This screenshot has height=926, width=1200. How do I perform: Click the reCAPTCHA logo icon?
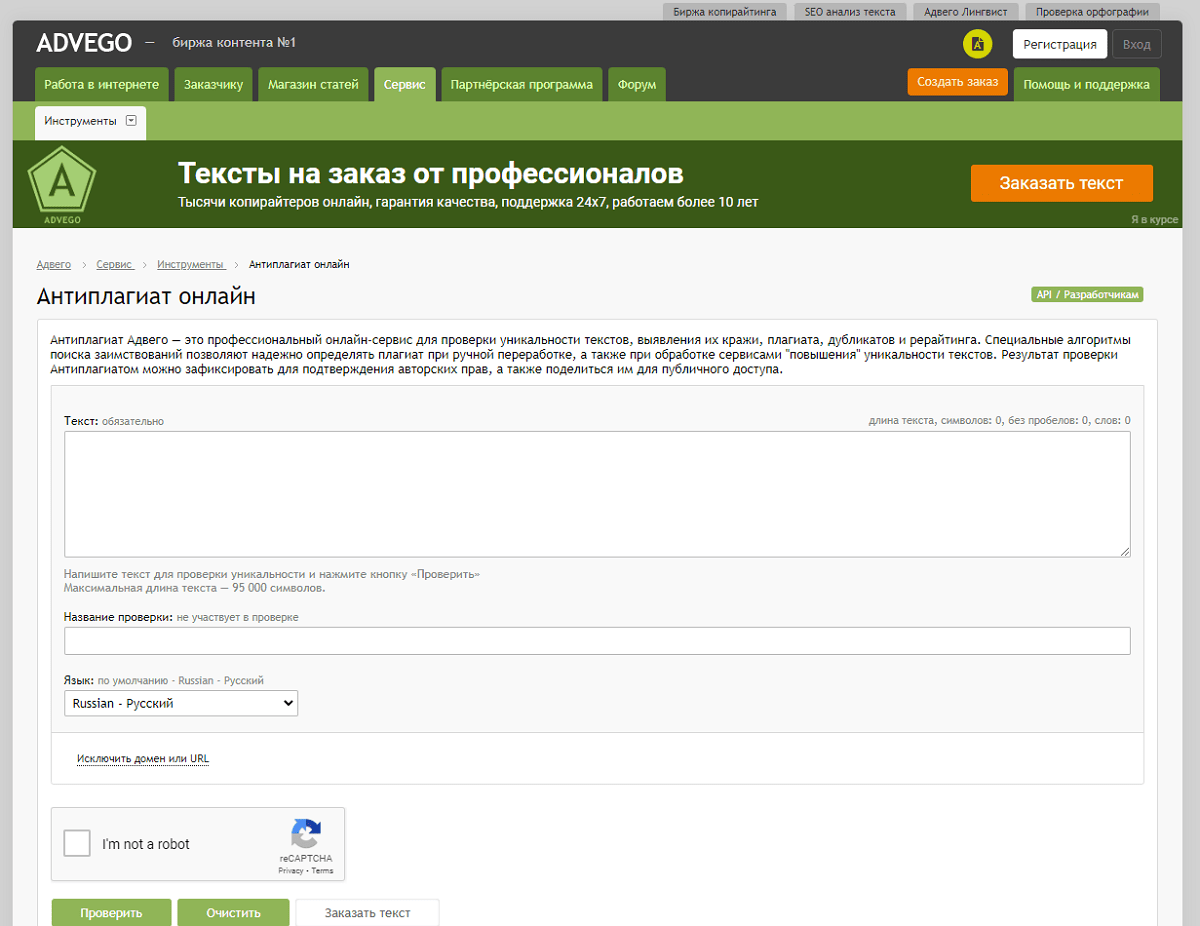[306, 834]
